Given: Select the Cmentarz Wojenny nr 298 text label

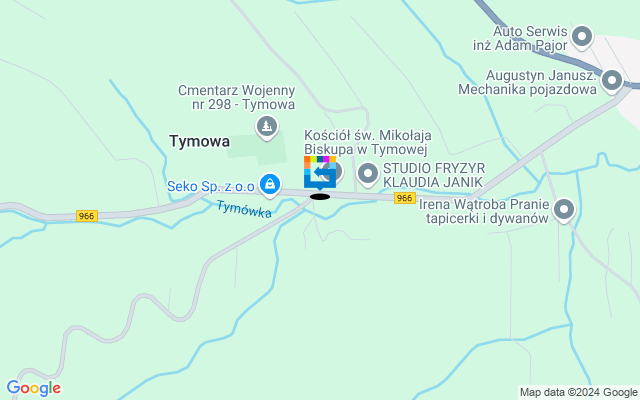Looking at the screenshot, I should tap(237, 97).
